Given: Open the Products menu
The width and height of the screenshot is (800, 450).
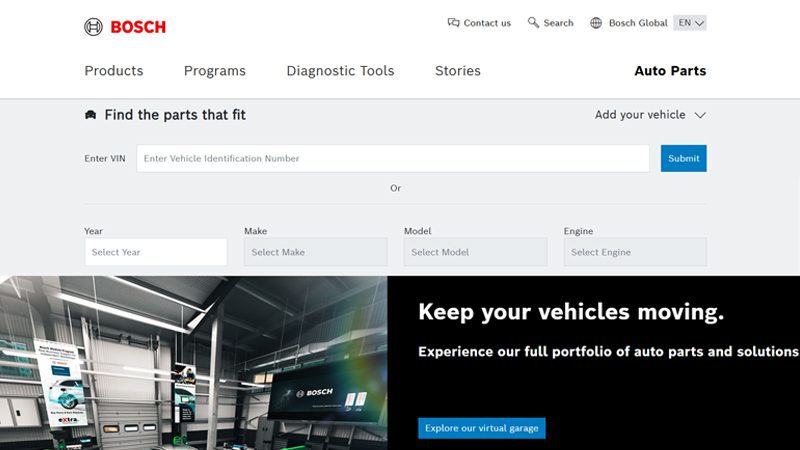Looking at the screenshot, I should (x=114, y=71).
